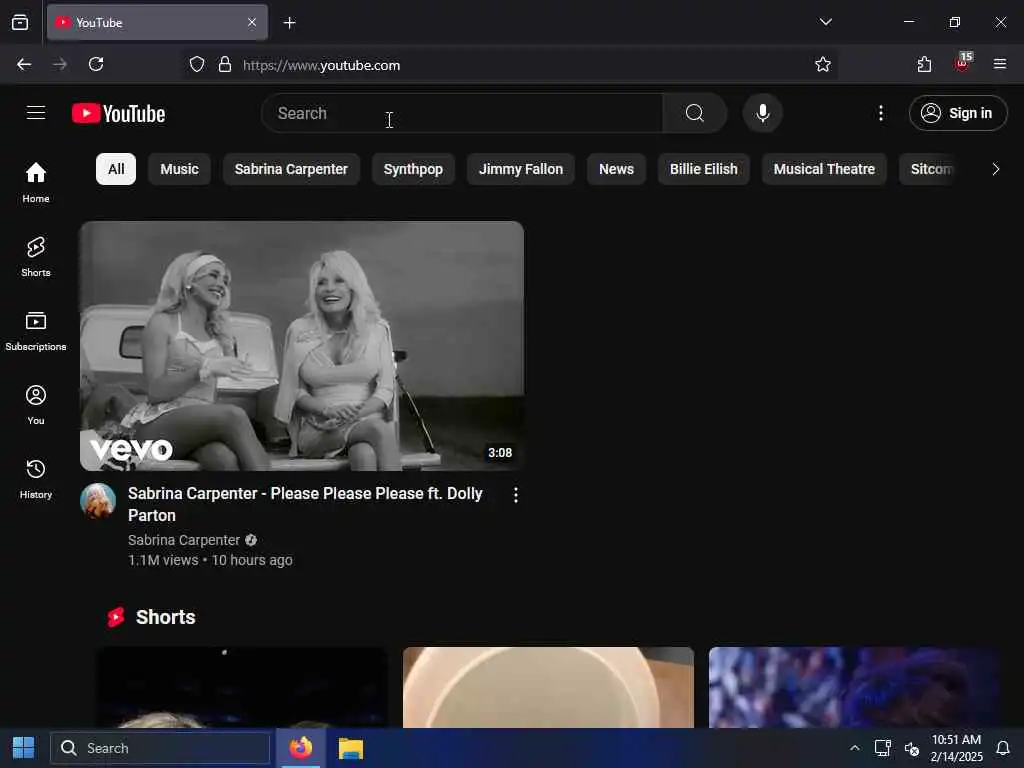Open the notifications bell in taskbar

click(1003, 748)
